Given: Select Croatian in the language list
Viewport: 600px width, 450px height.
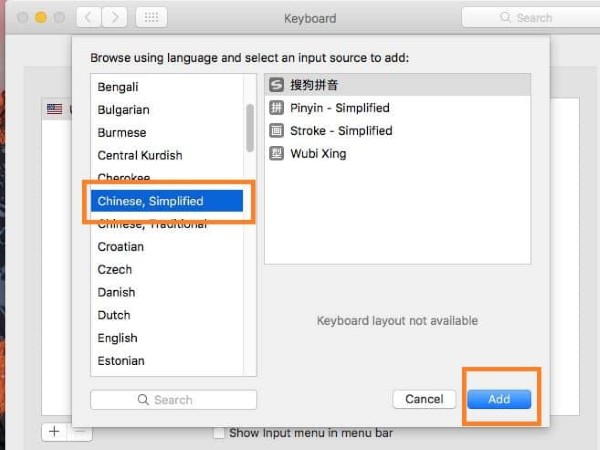Looking at the screenshot, I should [x=120, y=246].
